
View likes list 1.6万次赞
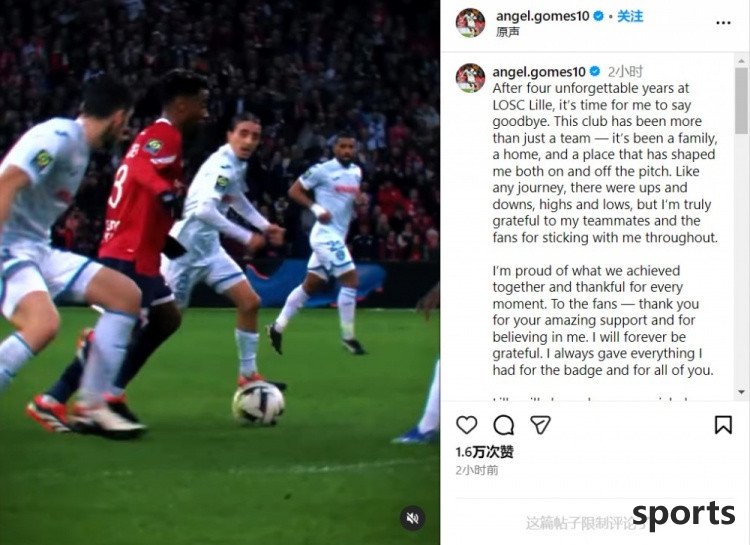pyautogui.click(x=485, y=452)
